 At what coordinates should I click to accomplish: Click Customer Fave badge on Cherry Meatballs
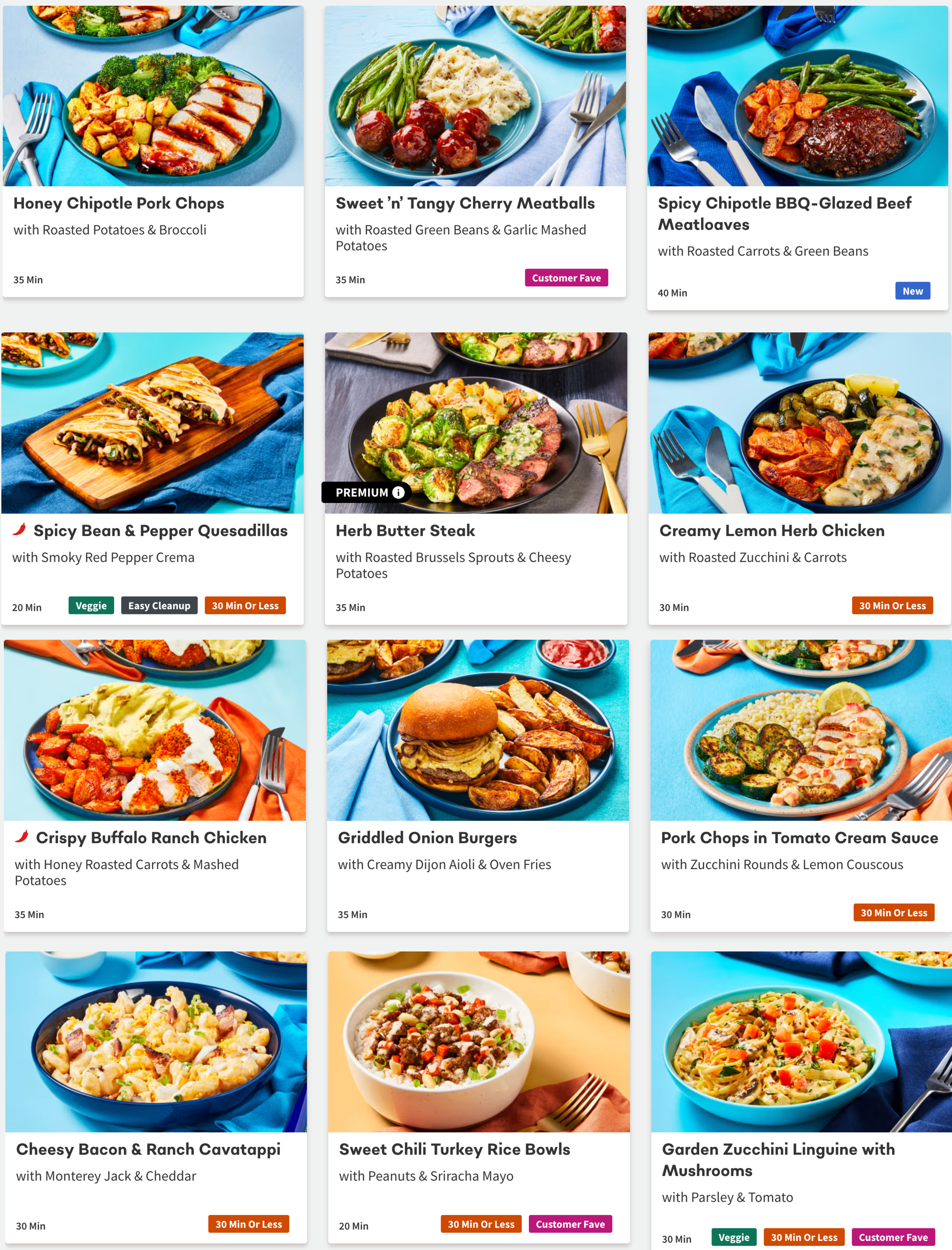click(566, 278)
